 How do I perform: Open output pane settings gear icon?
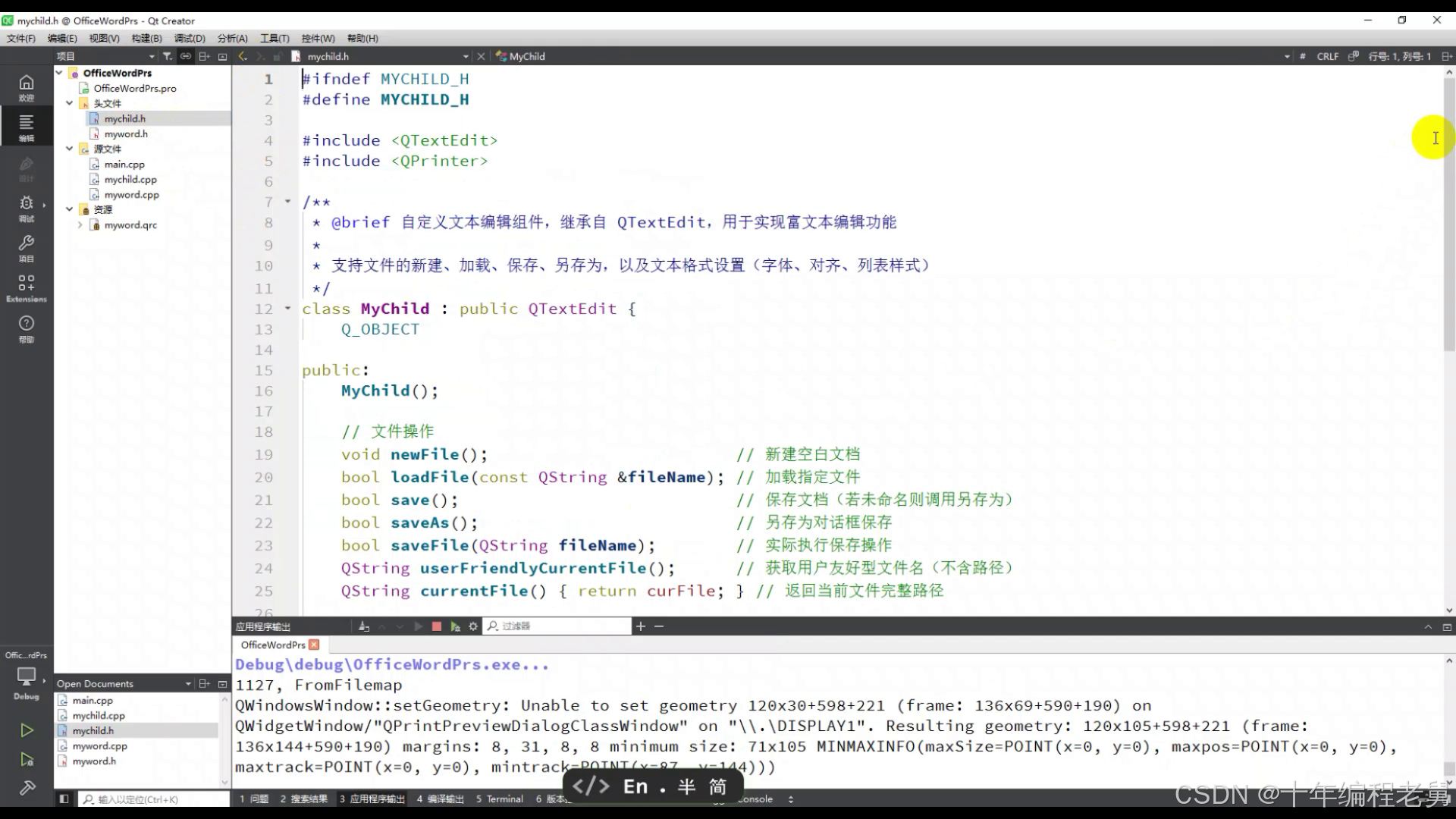point(473,626)
